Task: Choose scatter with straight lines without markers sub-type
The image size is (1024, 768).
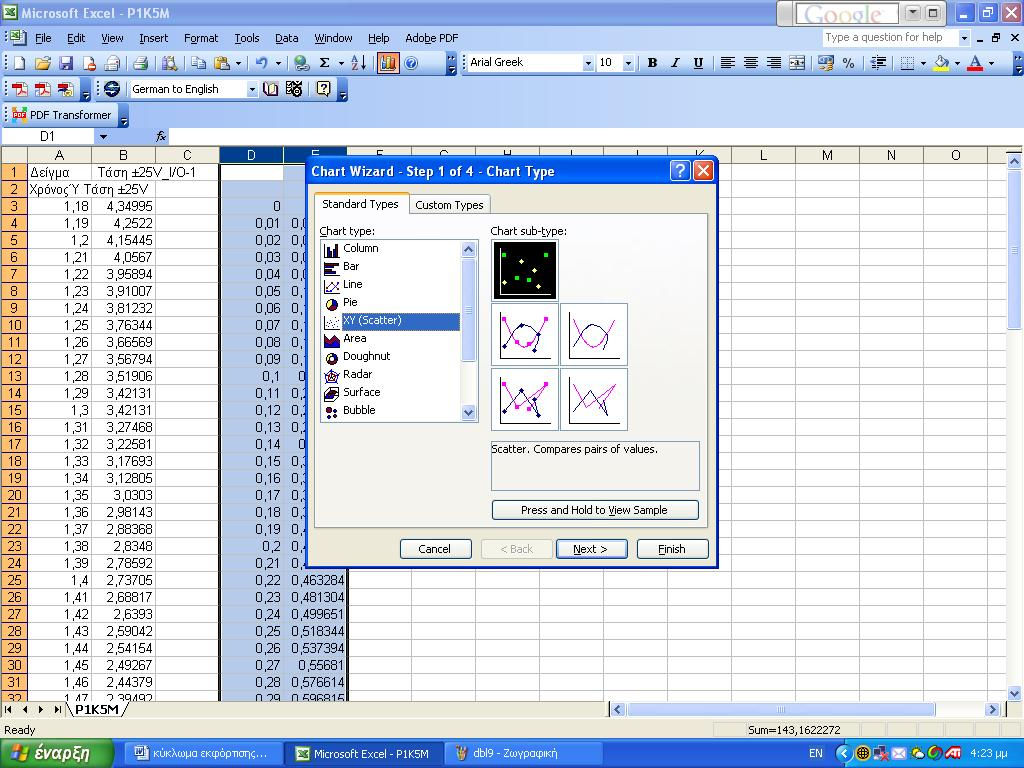Action: pyautogui.click(x=594, y=399)
